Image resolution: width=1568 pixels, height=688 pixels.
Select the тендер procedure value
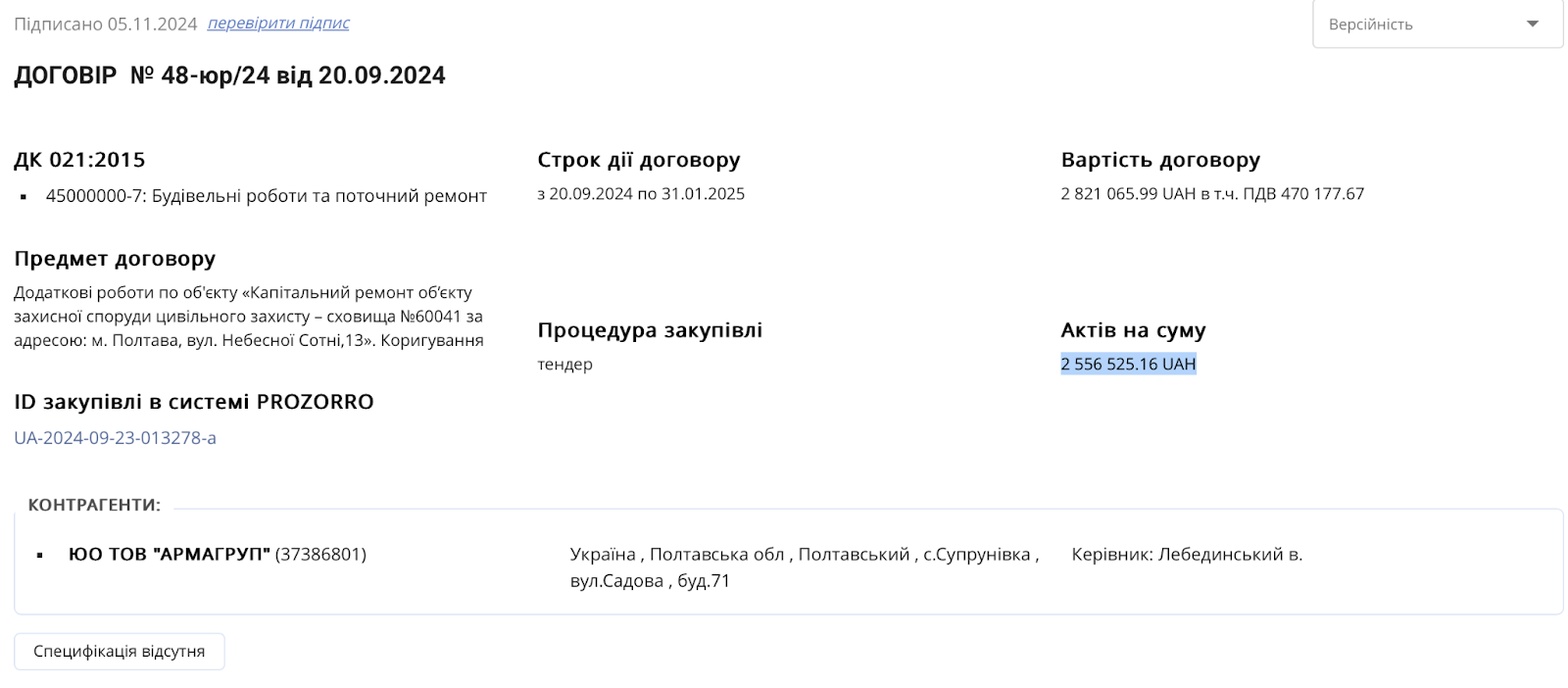(x=564, y=364)
